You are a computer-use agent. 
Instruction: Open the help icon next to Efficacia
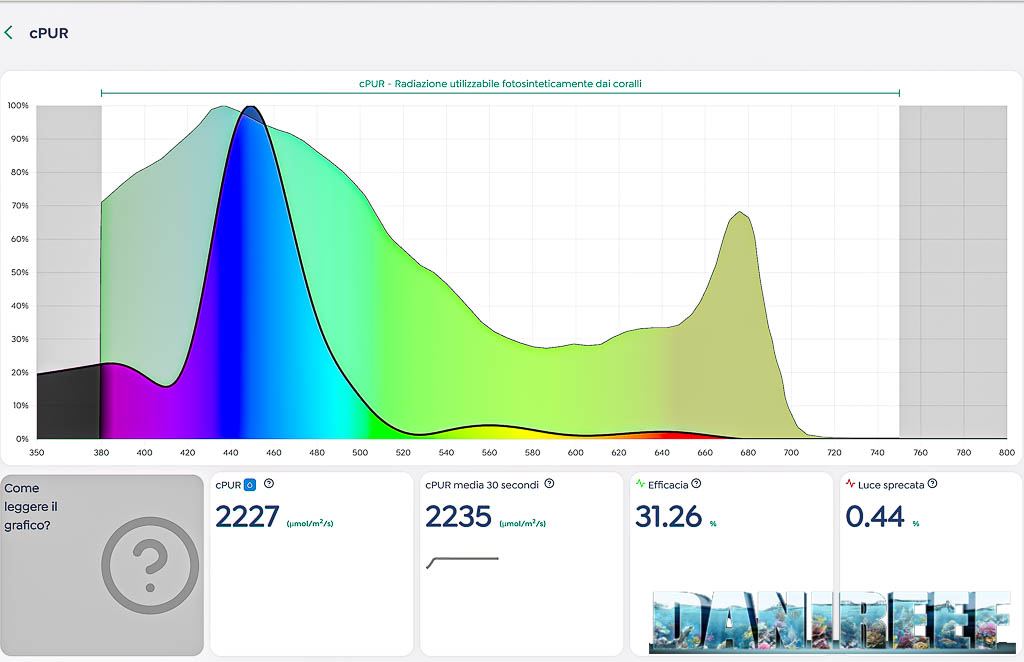696,484
